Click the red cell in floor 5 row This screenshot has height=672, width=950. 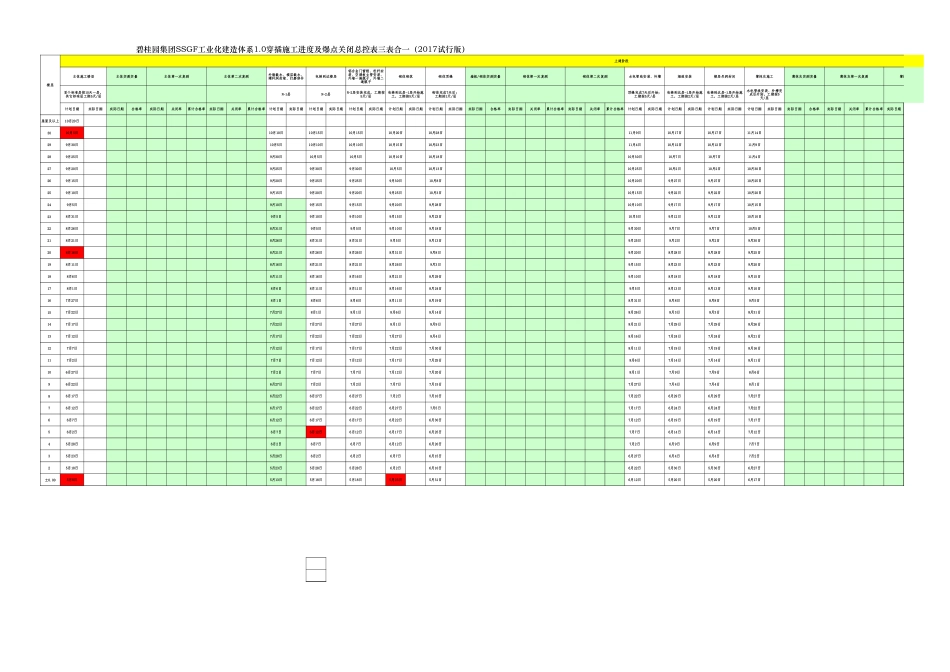(316, 432)
